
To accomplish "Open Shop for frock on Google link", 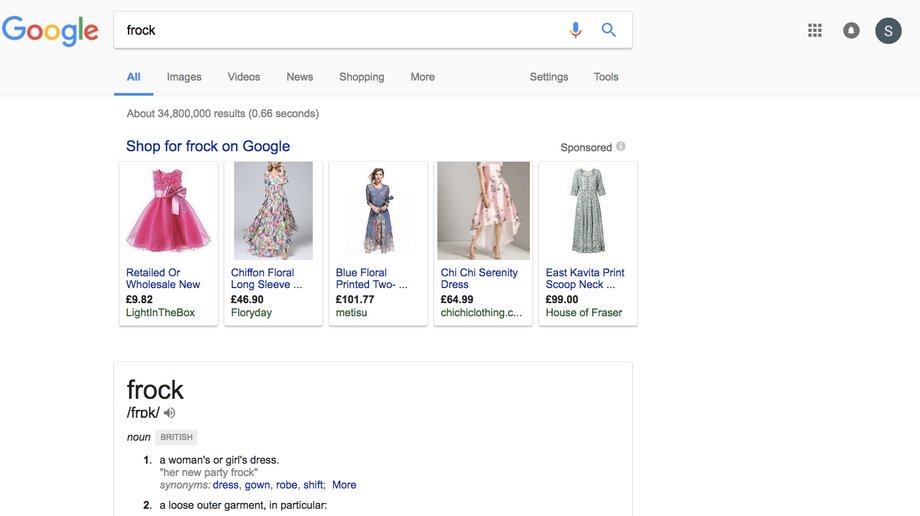I will (208, 146).
